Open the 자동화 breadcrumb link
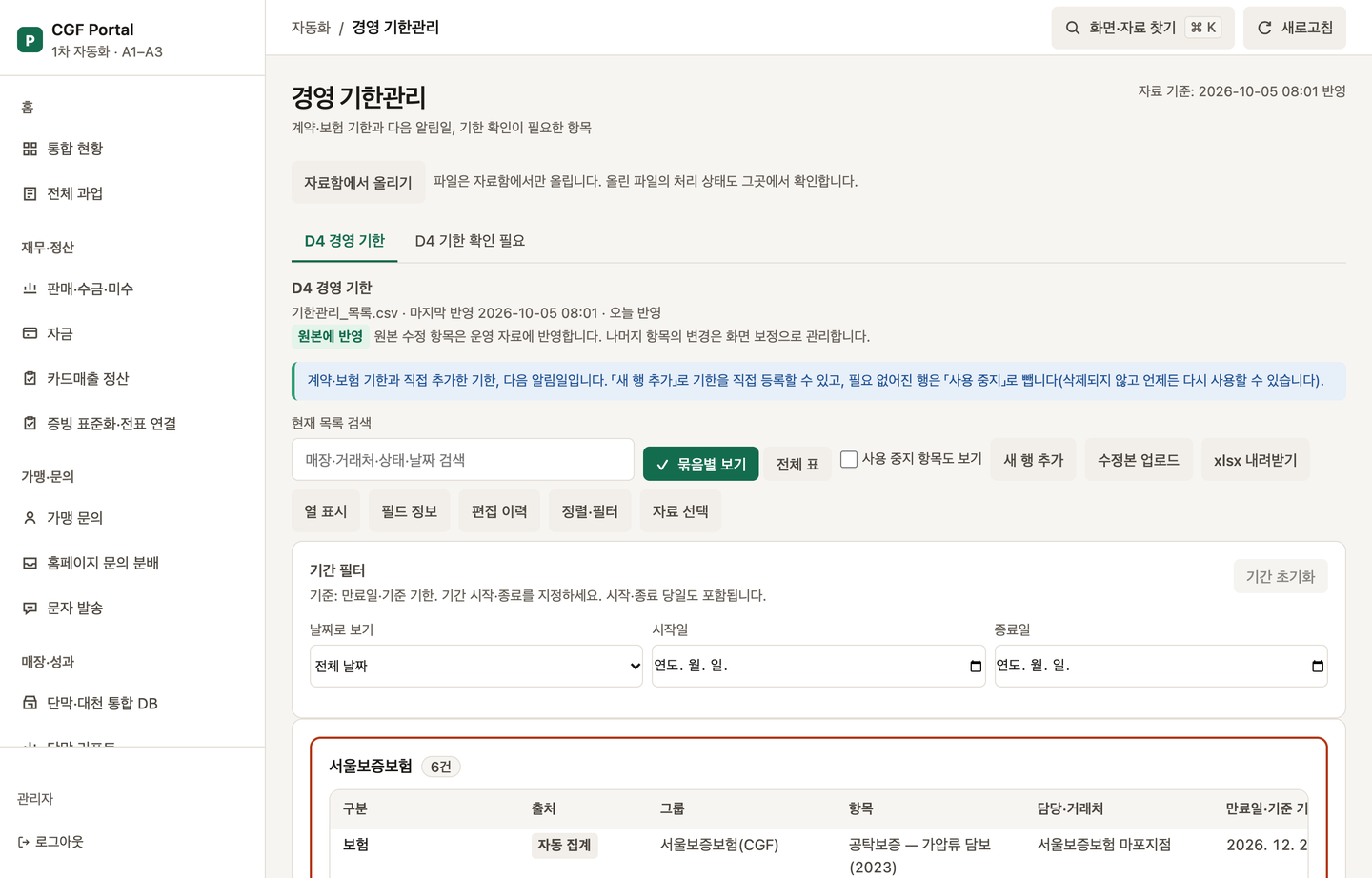1372x878 pixels. (311, 28)
